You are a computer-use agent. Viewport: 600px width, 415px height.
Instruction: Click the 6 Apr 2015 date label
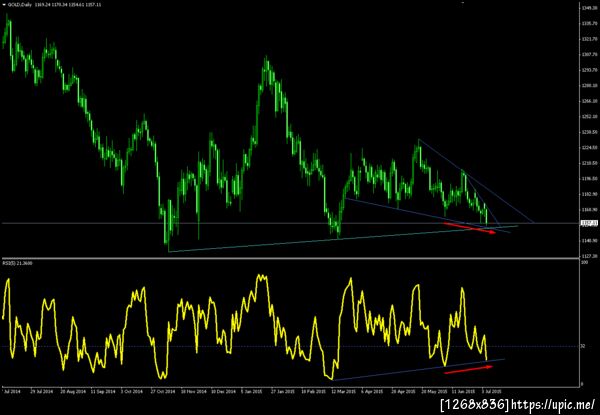pos(372,392)
